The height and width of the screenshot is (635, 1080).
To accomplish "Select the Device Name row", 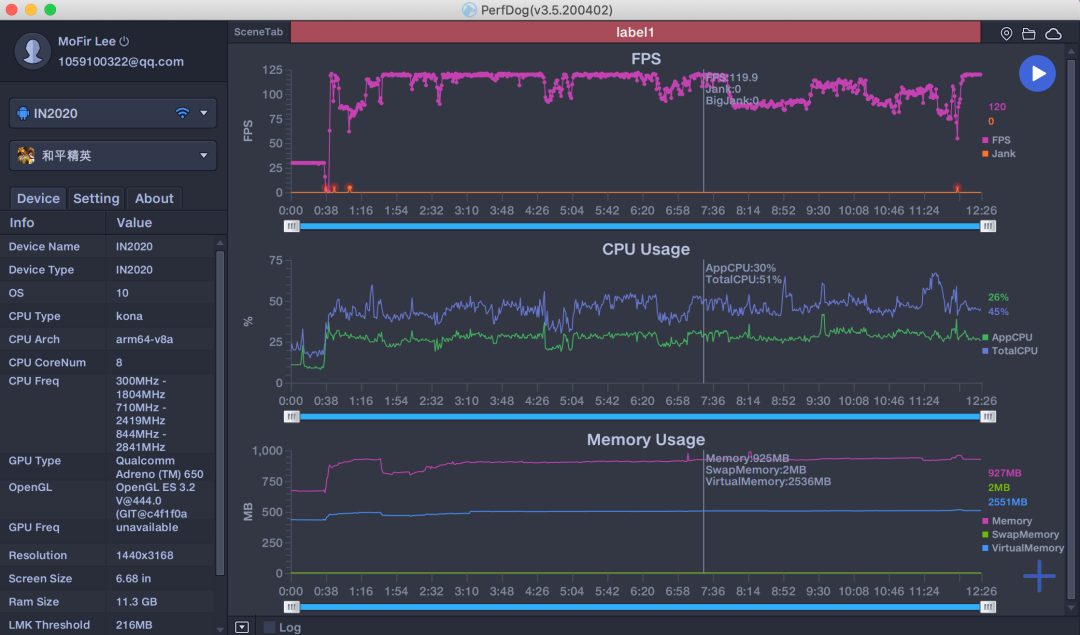I will 108,247.
